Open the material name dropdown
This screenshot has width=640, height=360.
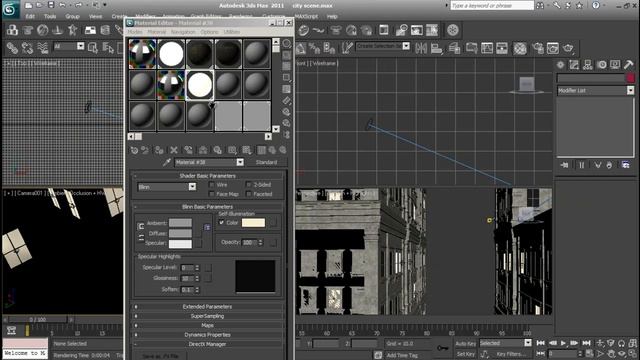point(240,162)
